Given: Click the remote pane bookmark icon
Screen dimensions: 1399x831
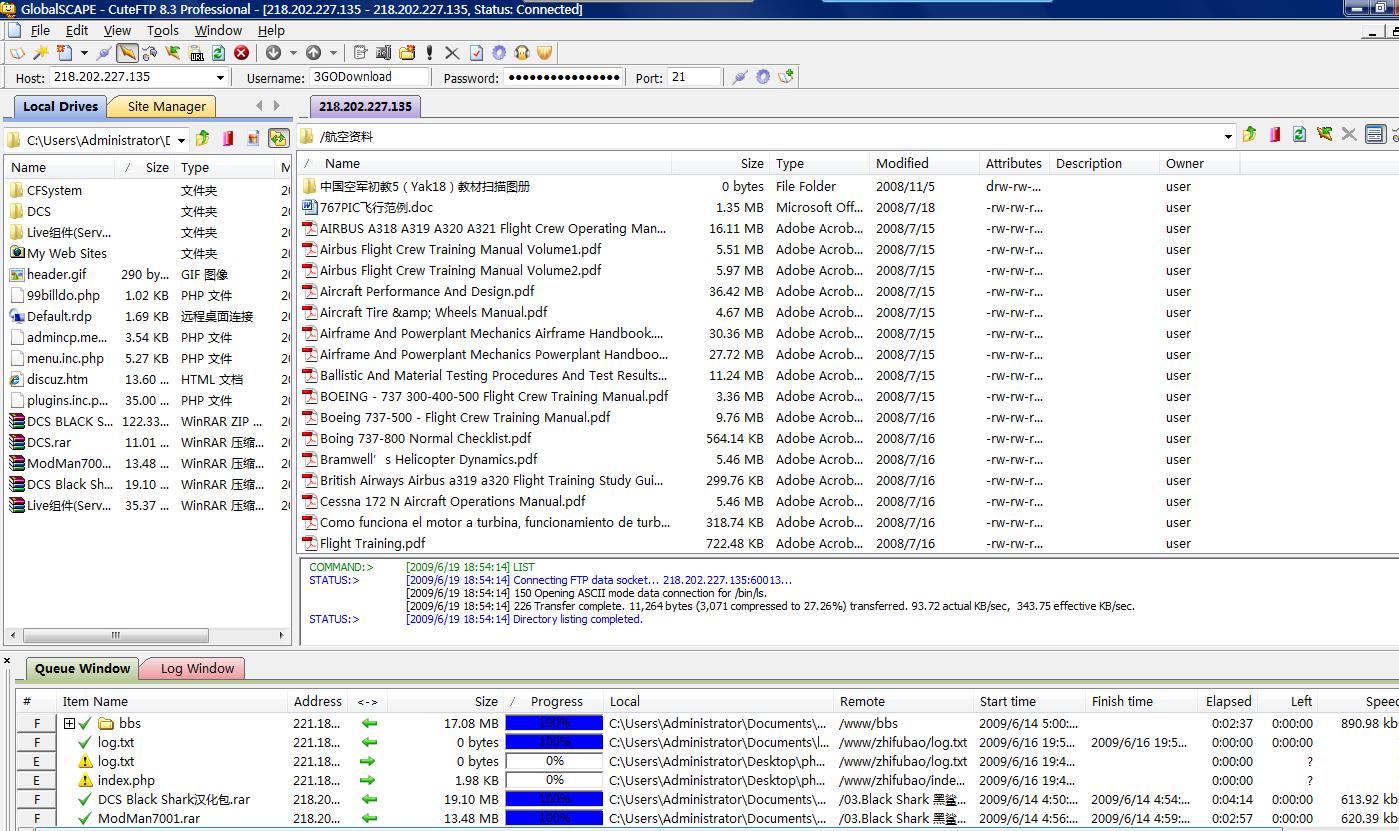Looking at the screenshot, I should coord(1275,135).
